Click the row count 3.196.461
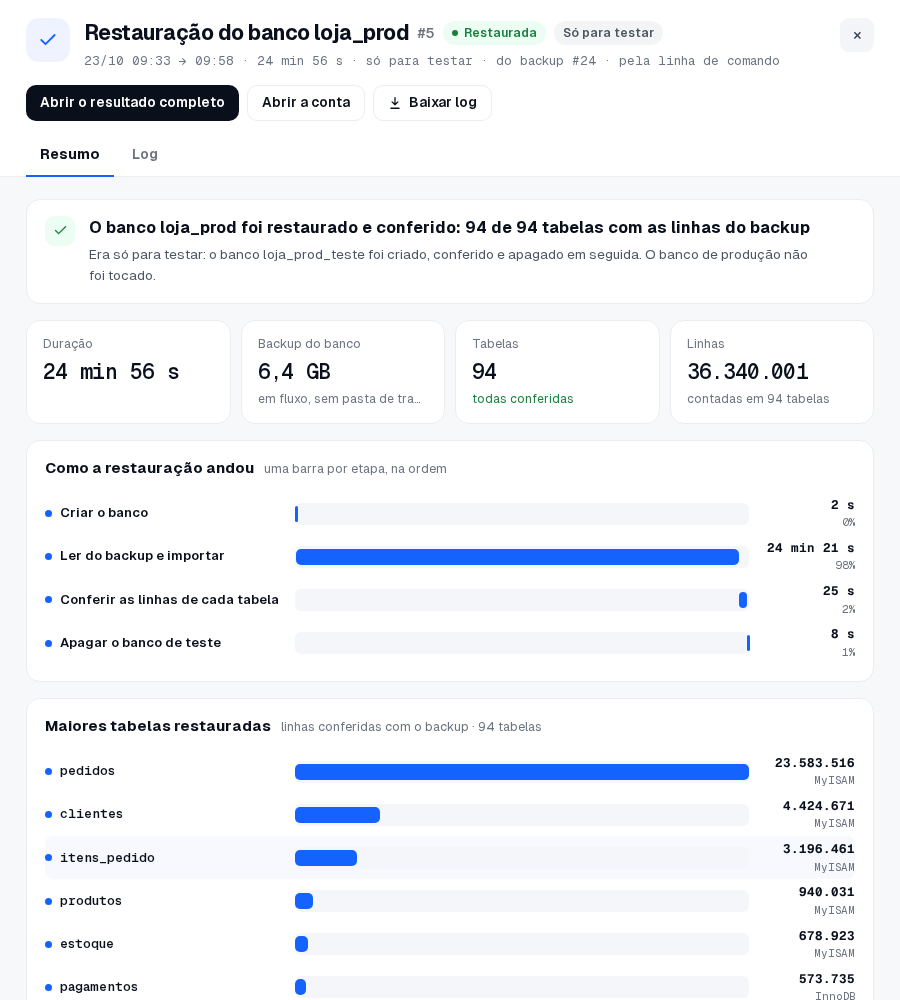900x1000 pixels. click(x=818, y=849)
